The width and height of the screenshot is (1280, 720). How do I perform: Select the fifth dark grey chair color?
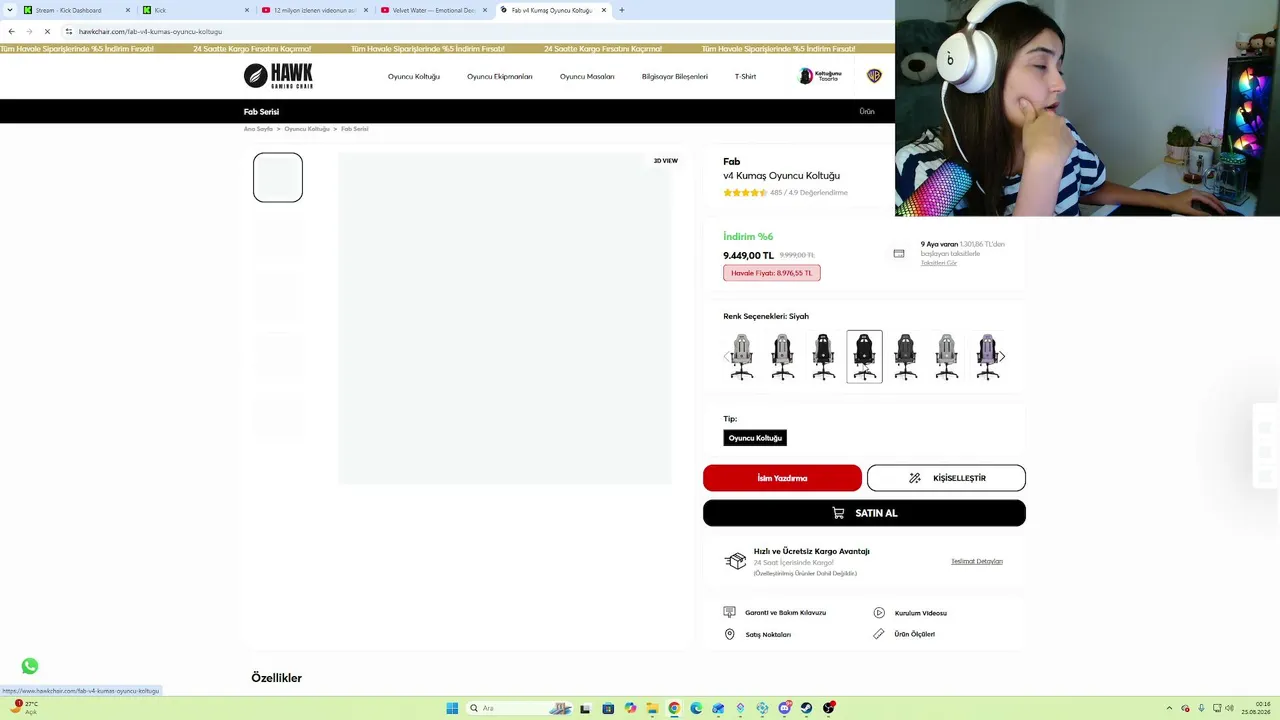point(906,357)
